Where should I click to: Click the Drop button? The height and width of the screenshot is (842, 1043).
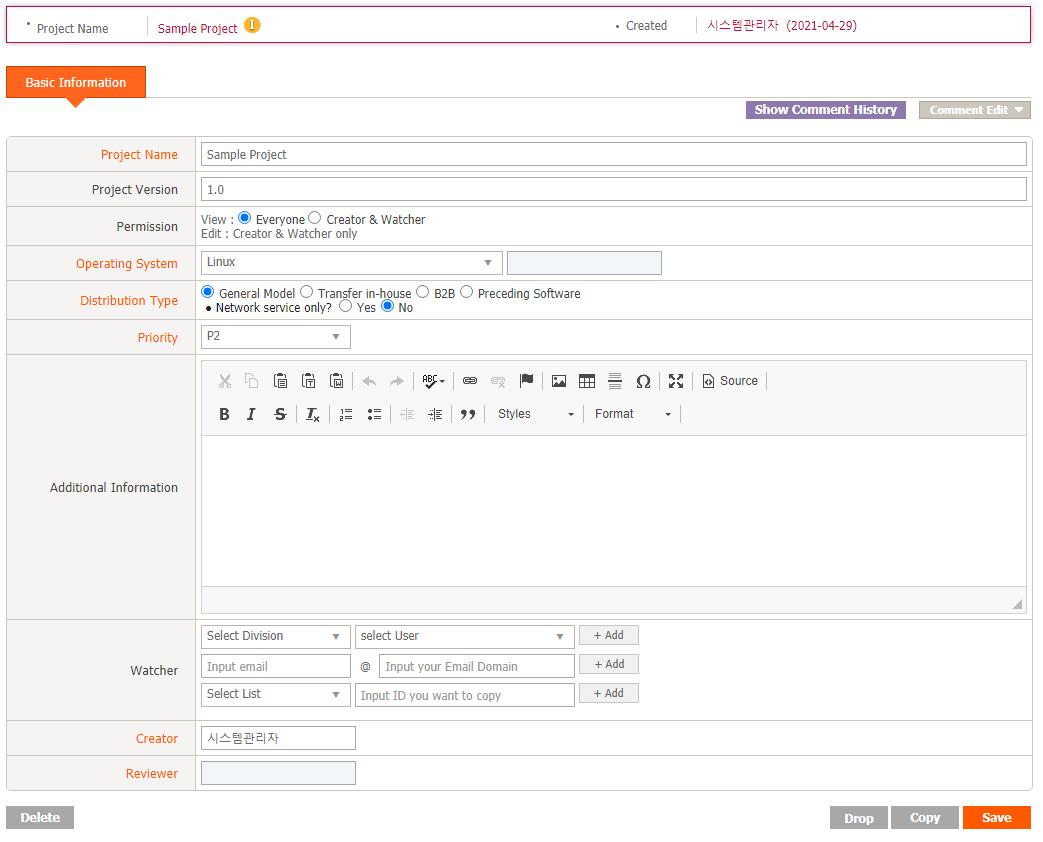pos(859,818)
